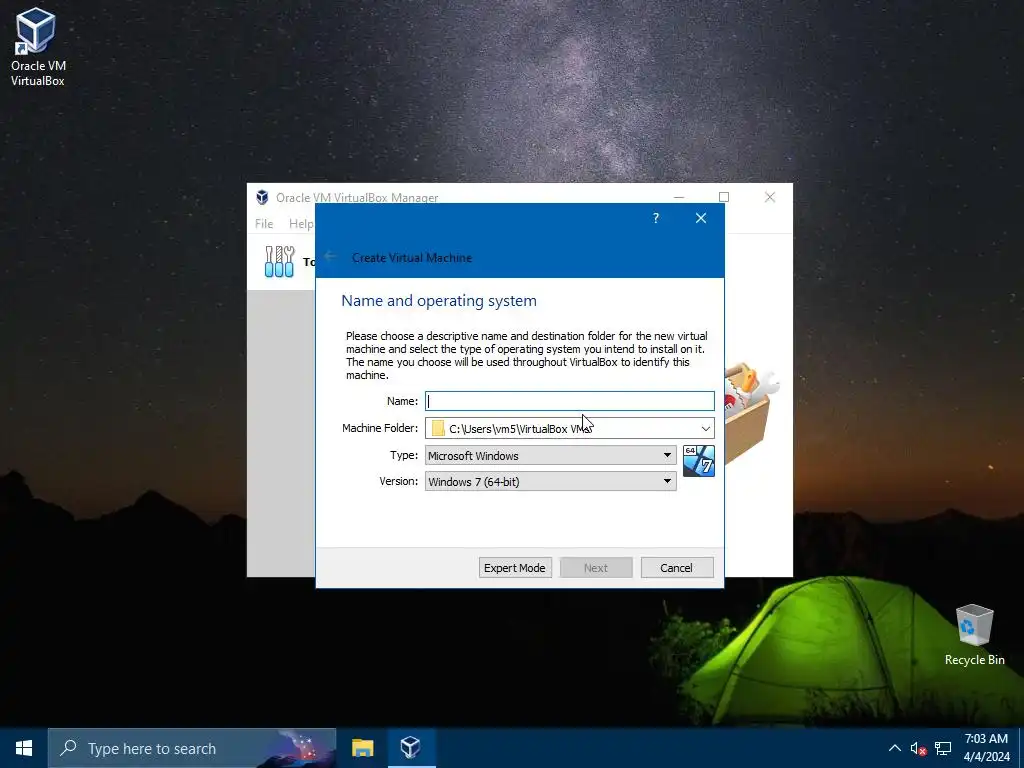The width and height of the screenshot is (1024, 768).
Task: Click the Expert Mode button
Action: tap(515, 568)
